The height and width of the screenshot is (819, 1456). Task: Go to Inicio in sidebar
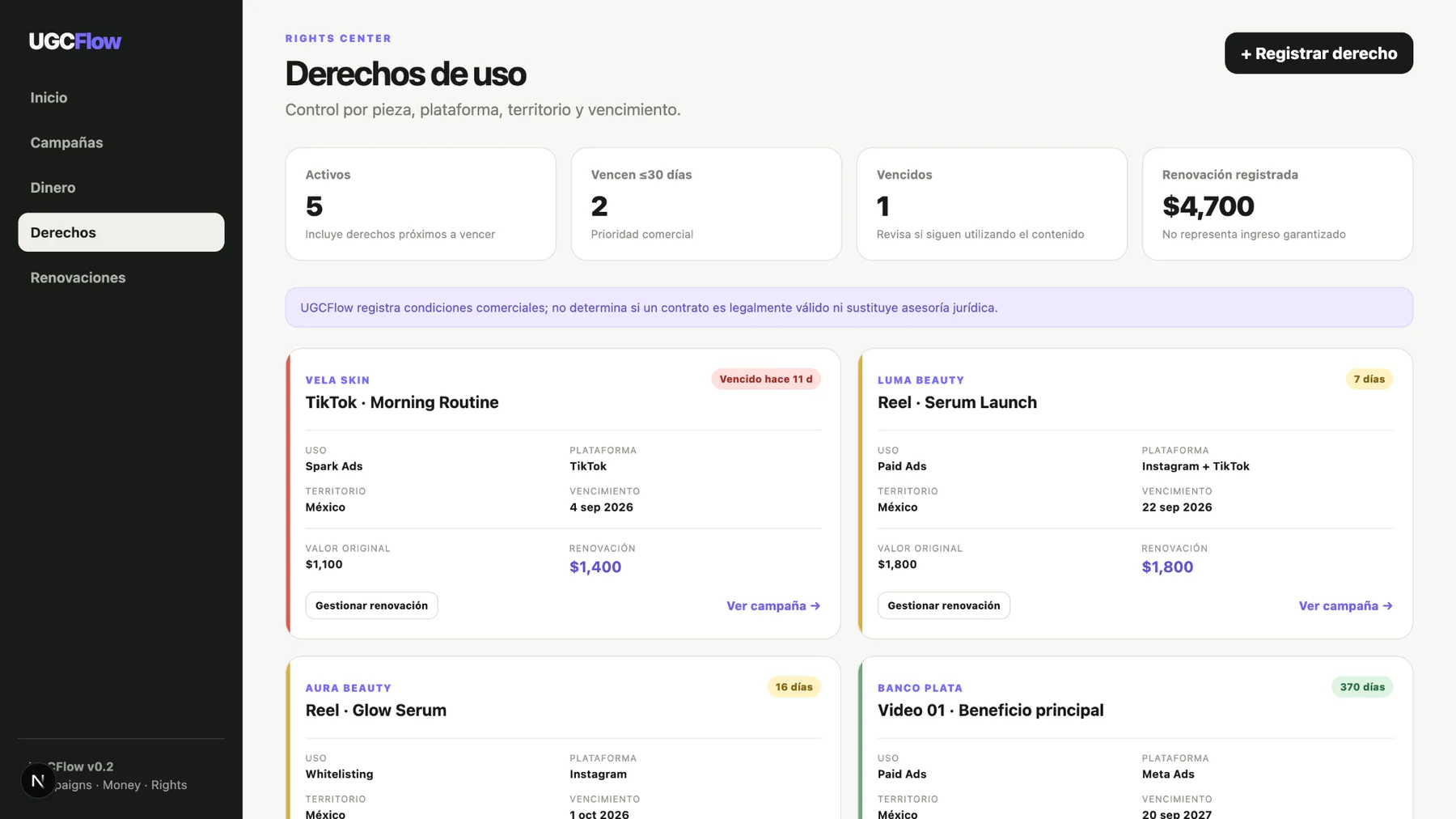[121, 97]
